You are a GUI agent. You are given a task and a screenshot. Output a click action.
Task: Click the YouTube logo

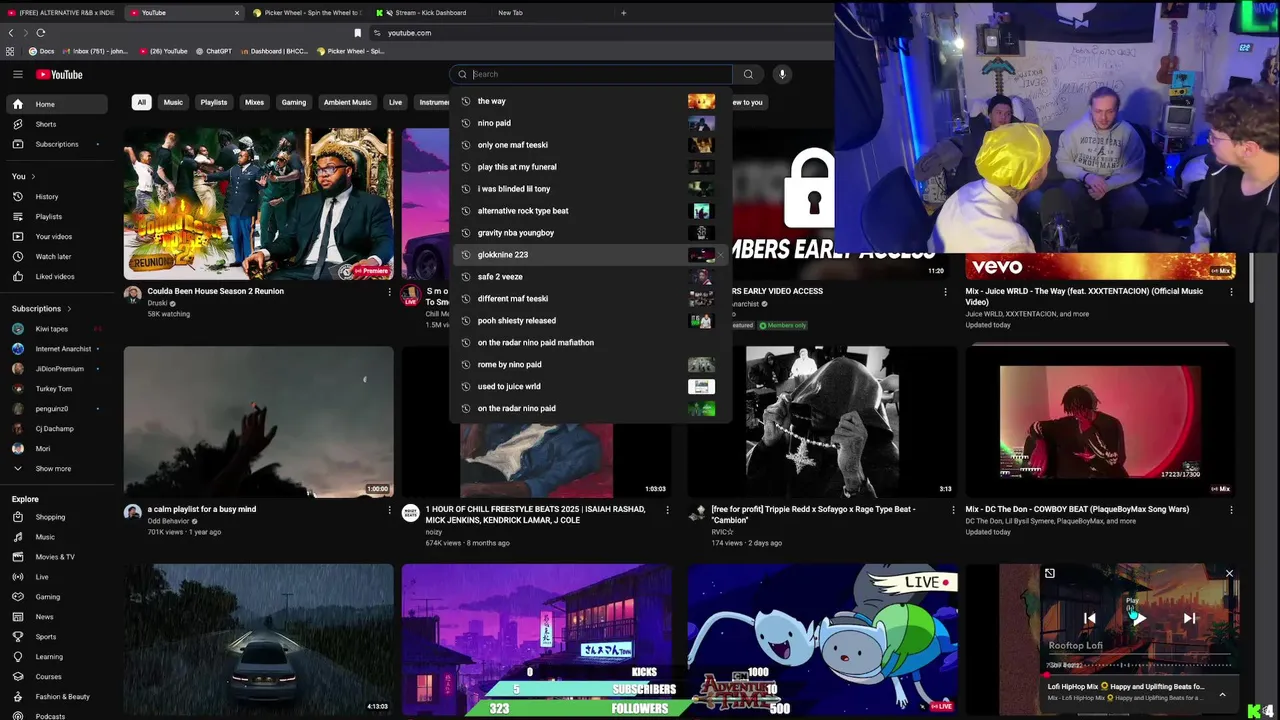coord(59,74)
